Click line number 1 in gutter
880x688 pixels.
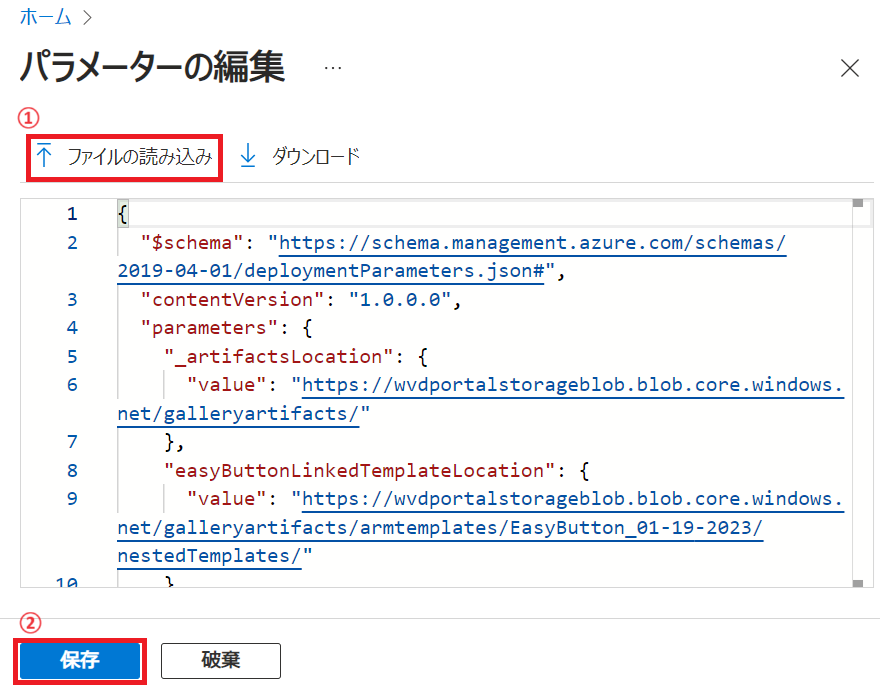point(72,214)
